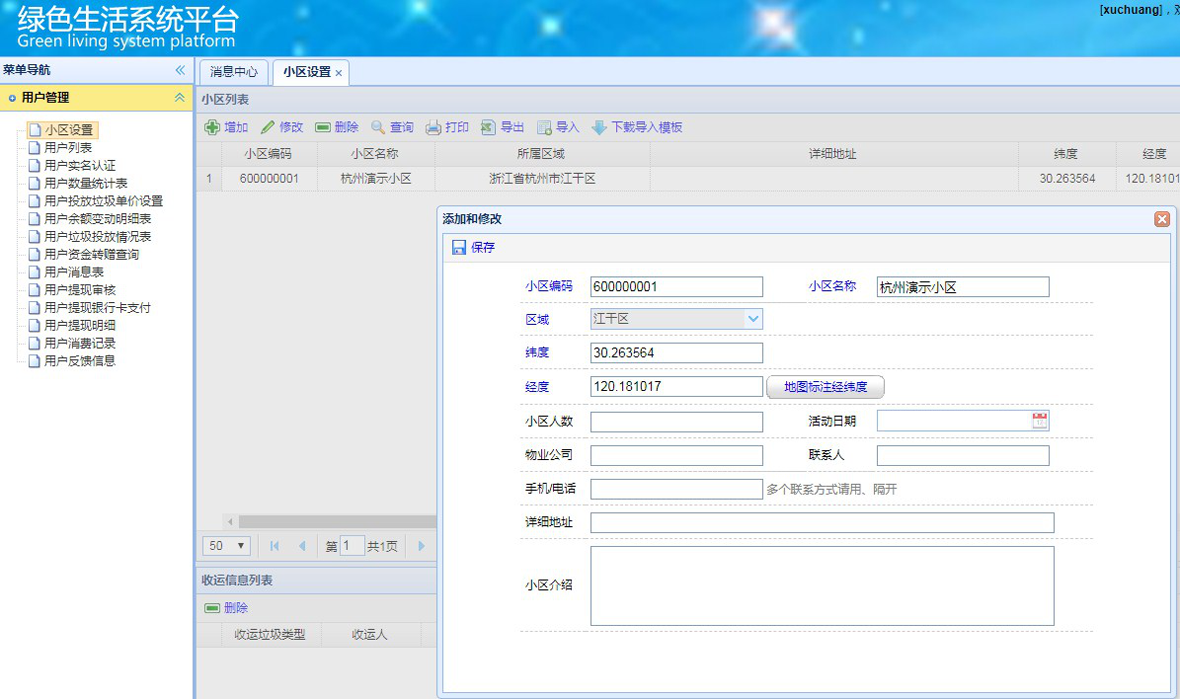Click the 增加 add icon in toolbar
This screenshot has height=699, width=1180.
click(212, 127)
